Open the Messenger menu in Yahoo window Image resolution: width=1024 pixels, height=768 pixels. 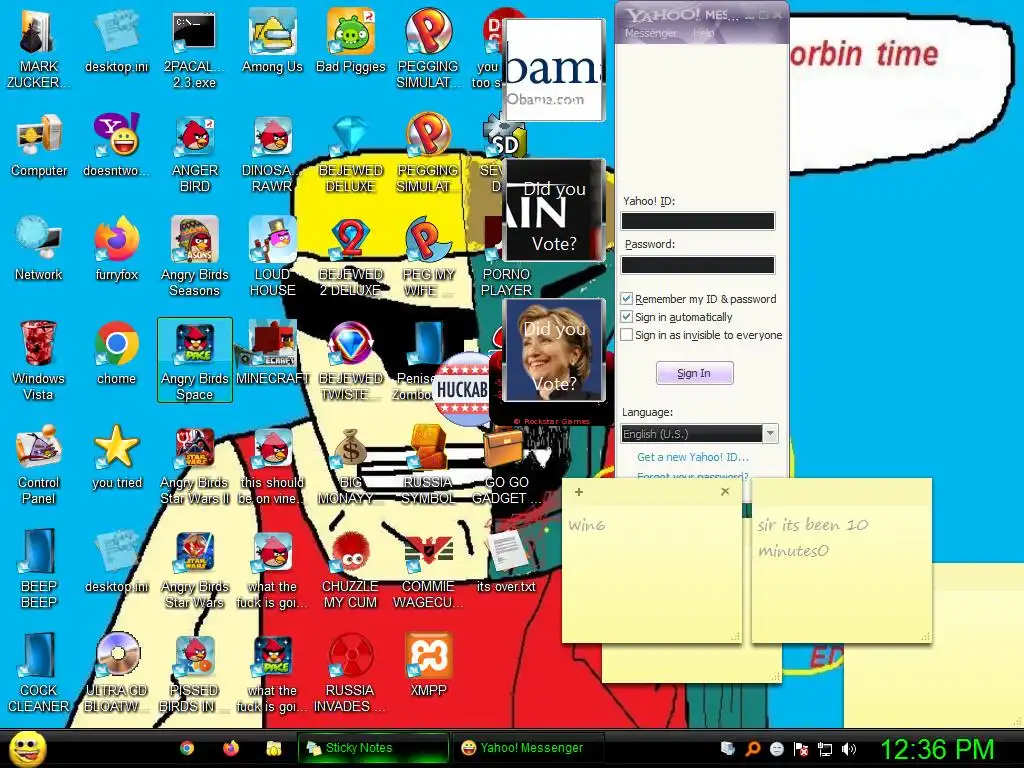[x=650, y=33]
